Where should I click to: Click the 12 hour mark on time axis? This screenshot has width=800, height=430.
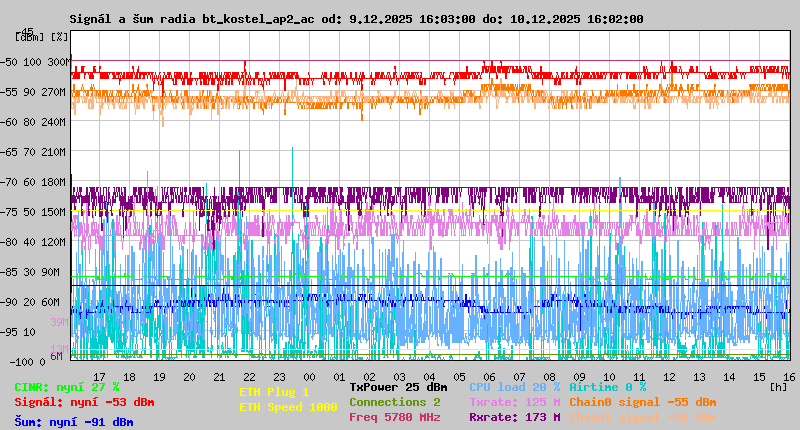coord(669,376)
